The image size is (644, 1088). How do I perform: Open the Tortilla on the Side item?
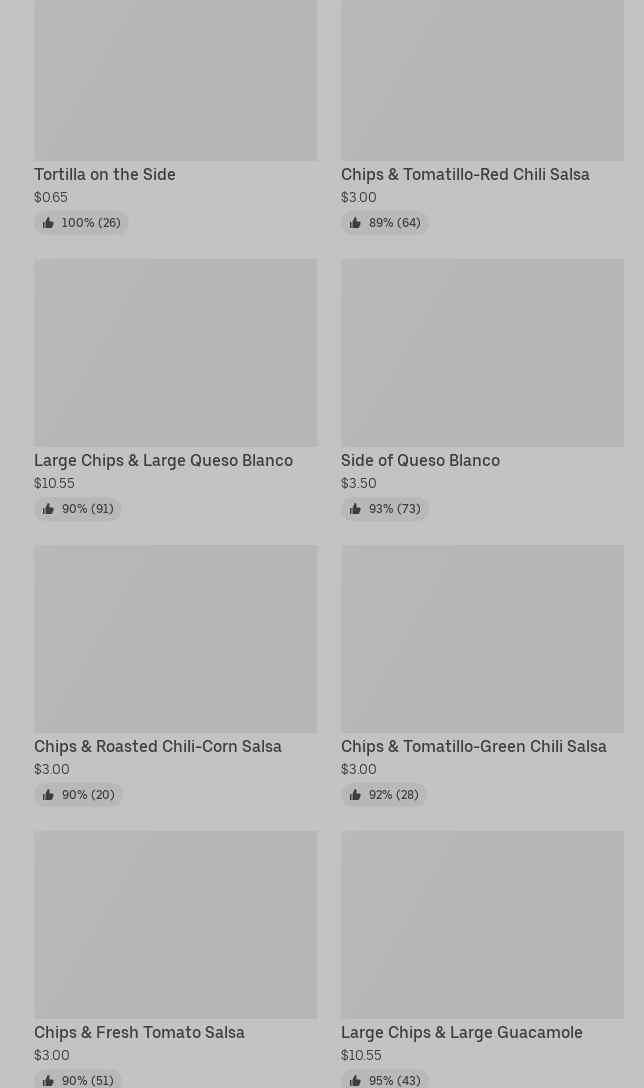tap(105, 174)
